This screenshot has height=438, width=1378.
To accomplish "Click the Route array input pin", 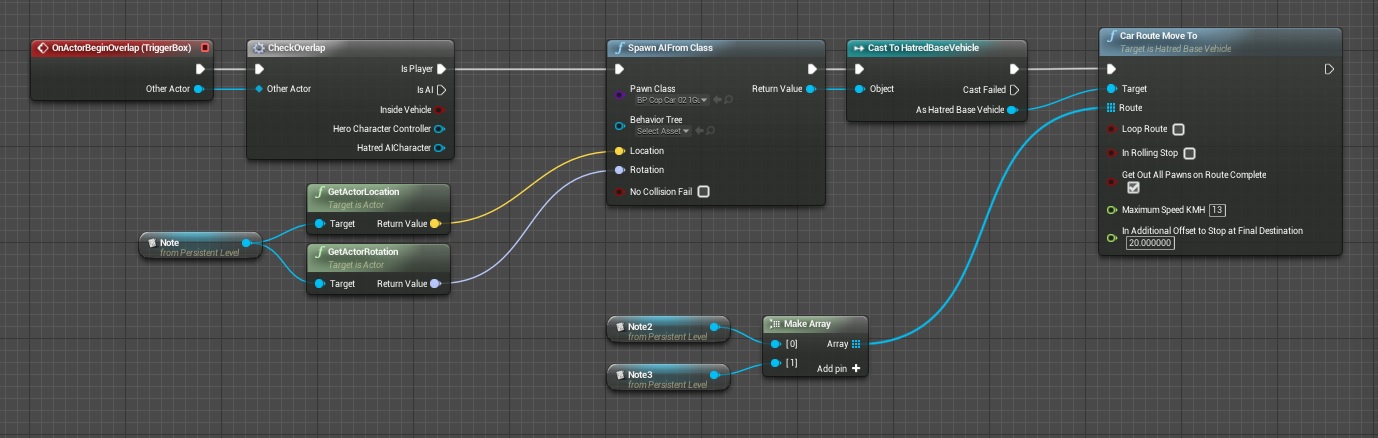I will (1111, 108).
